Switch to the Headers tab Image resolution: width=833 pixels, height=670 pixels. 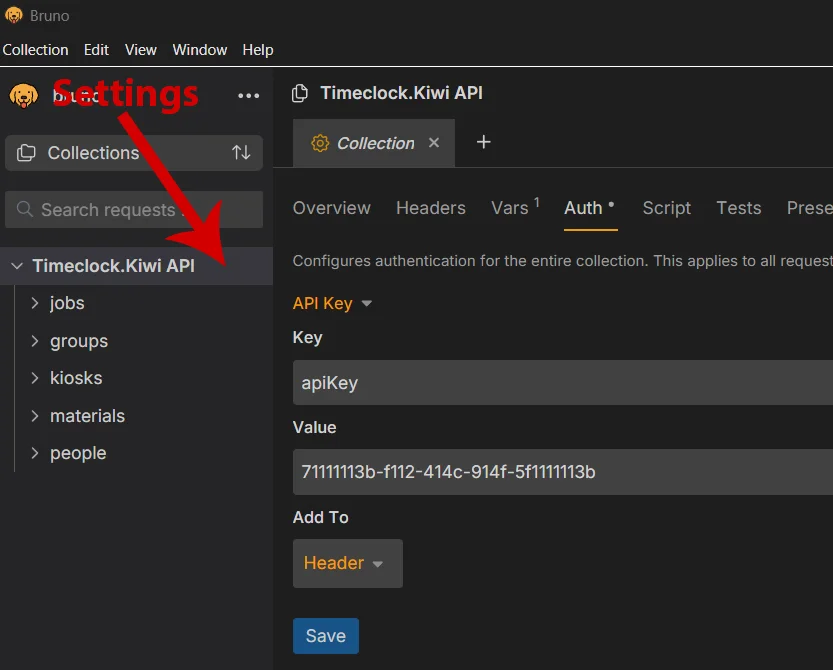click(x=431, y=208)
